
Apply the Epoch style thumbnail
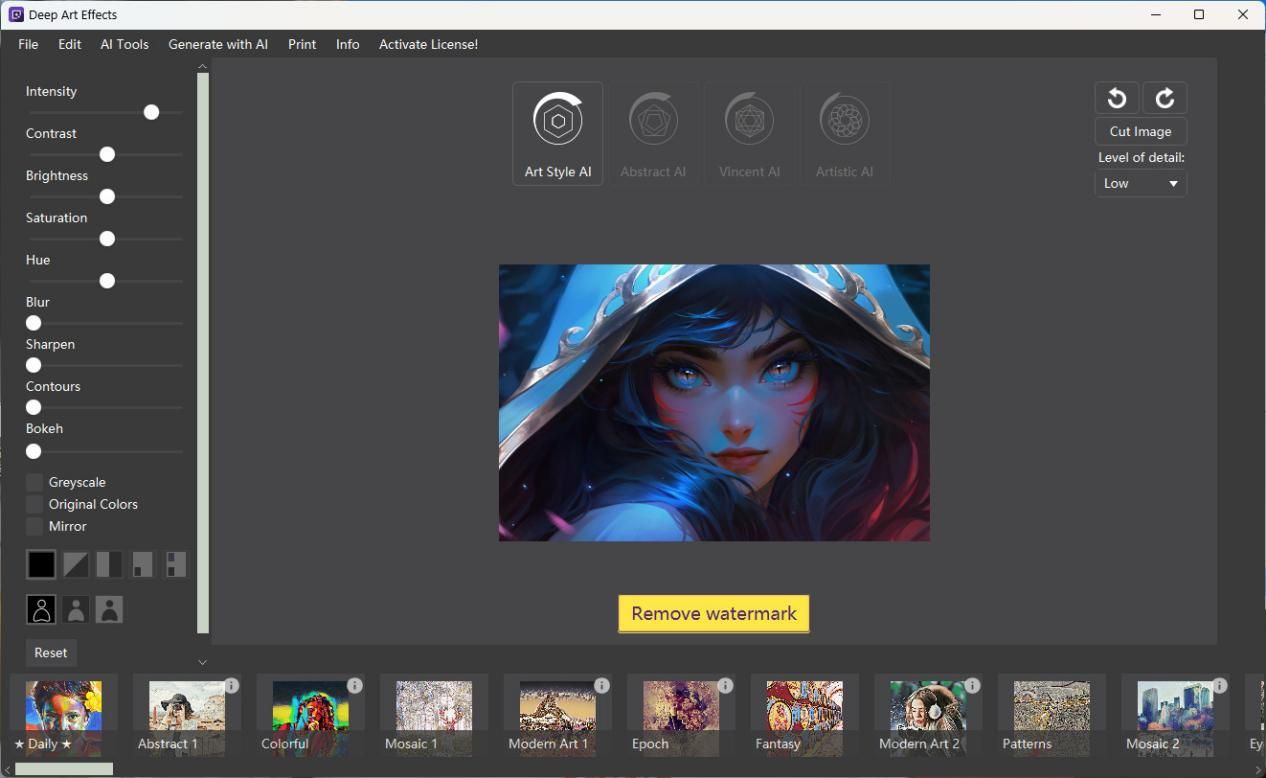tap(681, 715)
